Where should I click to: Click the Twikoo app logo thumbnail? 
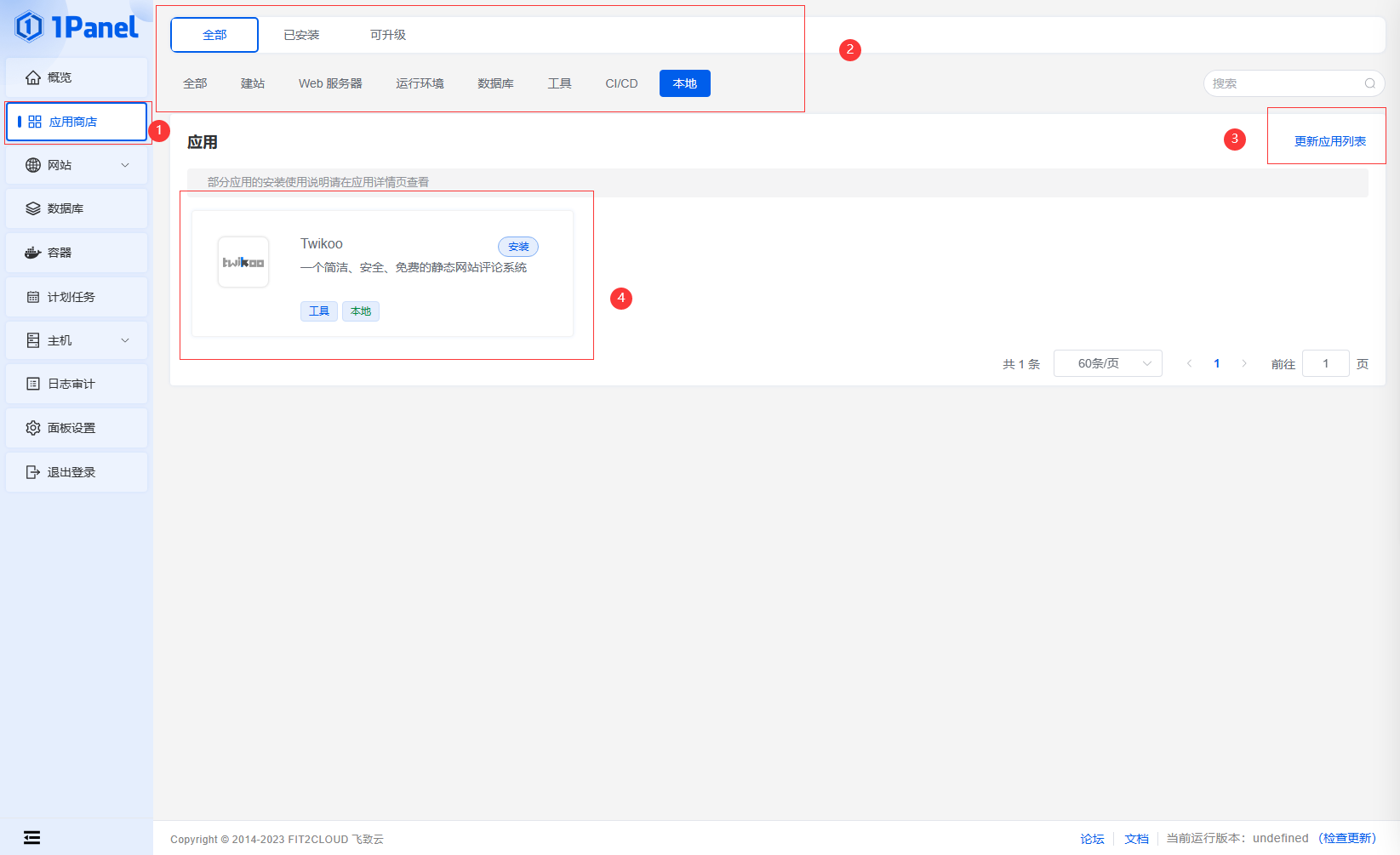pyautogui.click(x=243, y=262)
